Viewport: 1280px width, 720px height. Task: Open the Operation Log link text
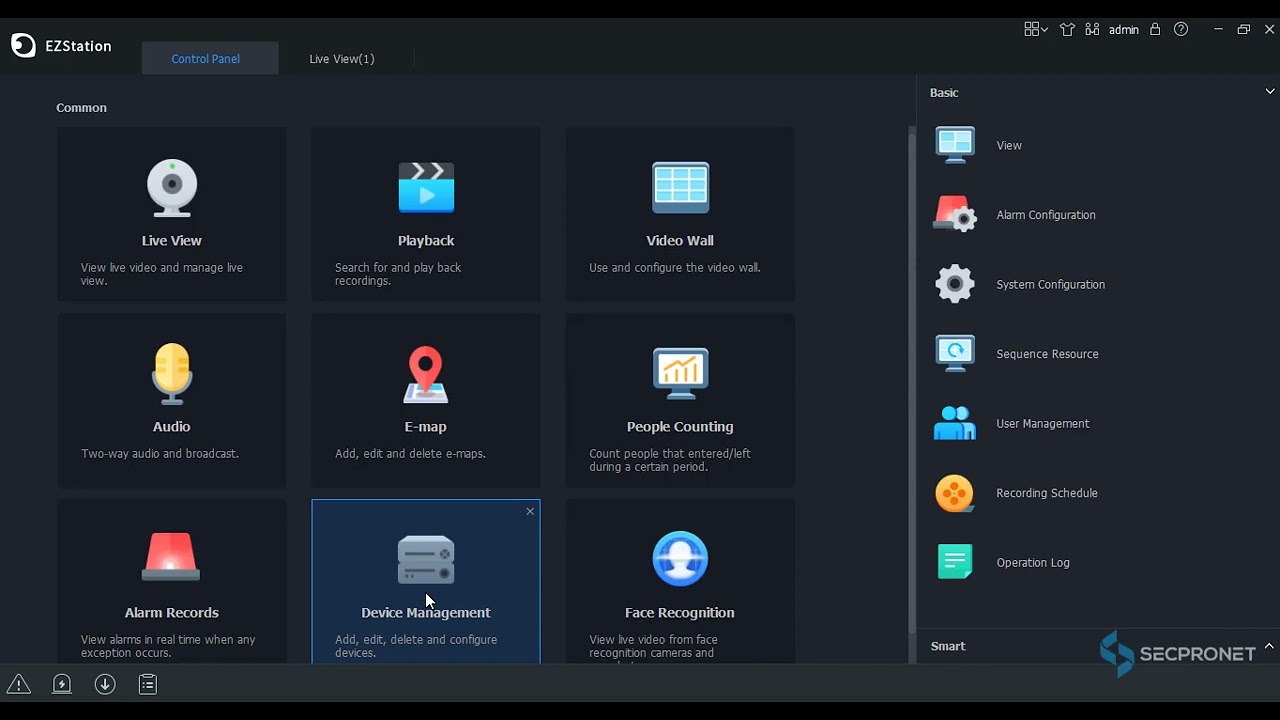1033,563
